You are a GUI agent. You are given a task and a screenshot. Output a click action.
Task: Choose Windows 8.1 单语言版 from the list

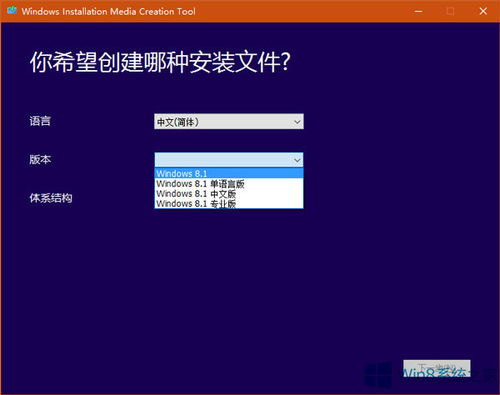pyautogui.click(x=229, y=184)
